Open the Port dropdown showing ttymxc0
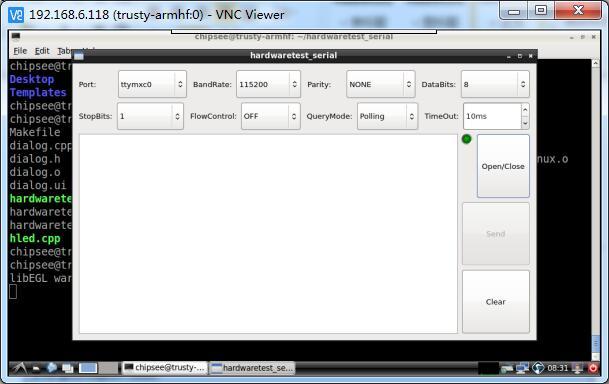The width and height of the screenshot is (609, 384). 152,84
